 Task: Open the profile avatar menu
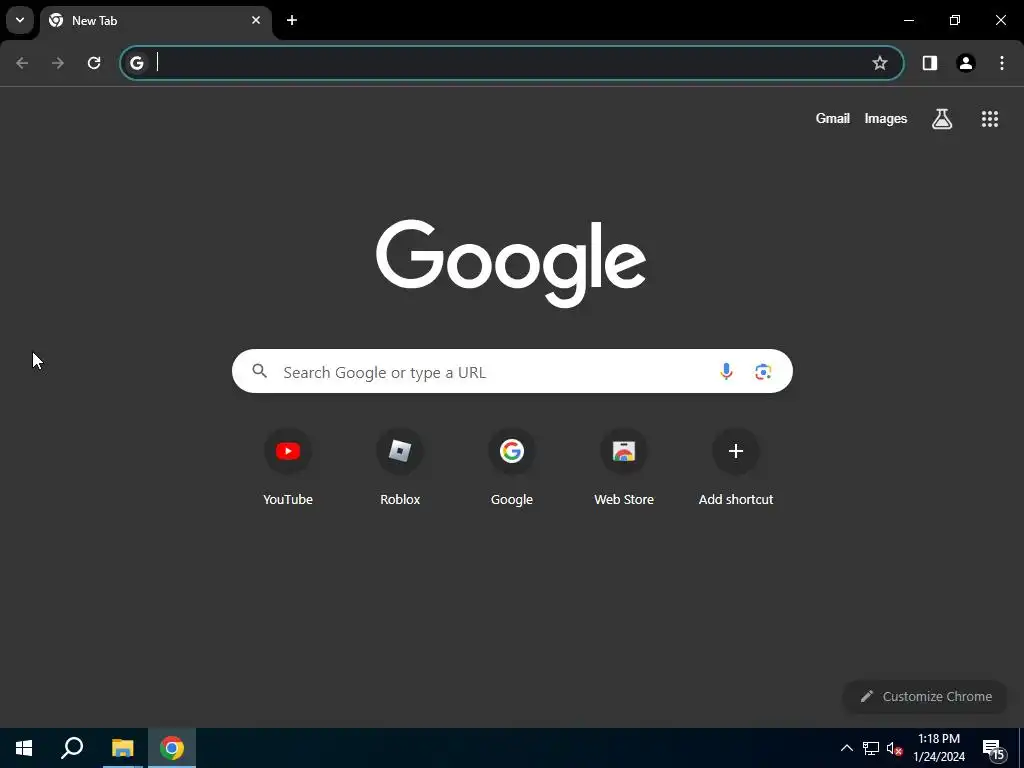(965, 63)
